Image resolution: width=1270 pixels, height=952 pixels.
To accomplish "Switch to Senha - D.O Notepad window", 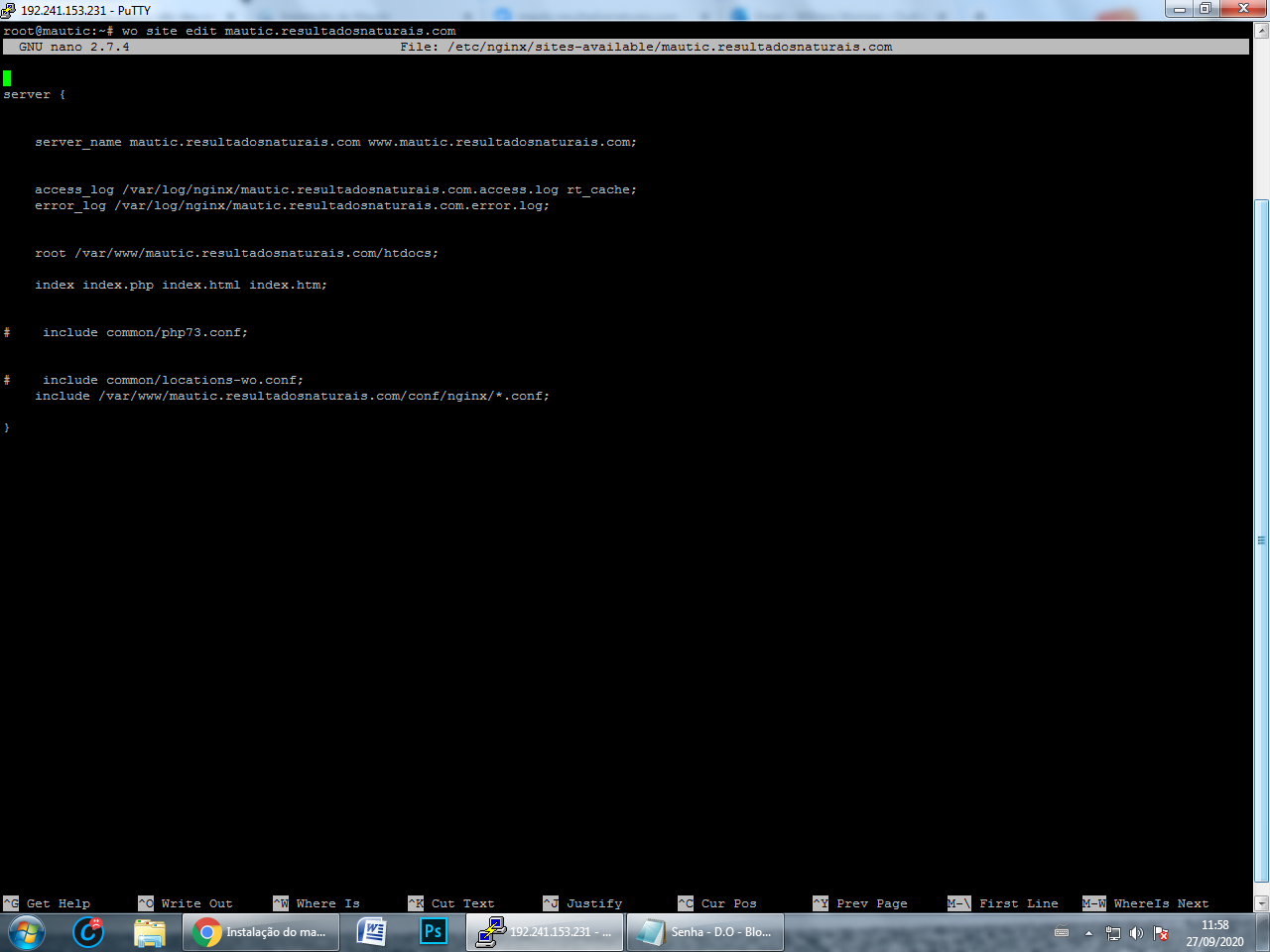I will pyautogui.click(x=705, y=932).
